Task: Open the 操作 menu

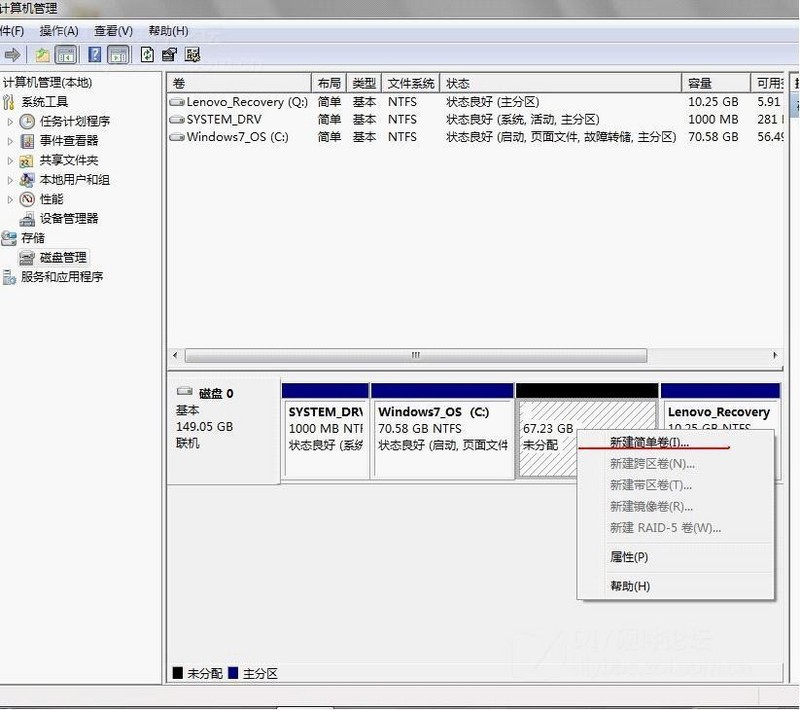Action: (x=60, y=30)
